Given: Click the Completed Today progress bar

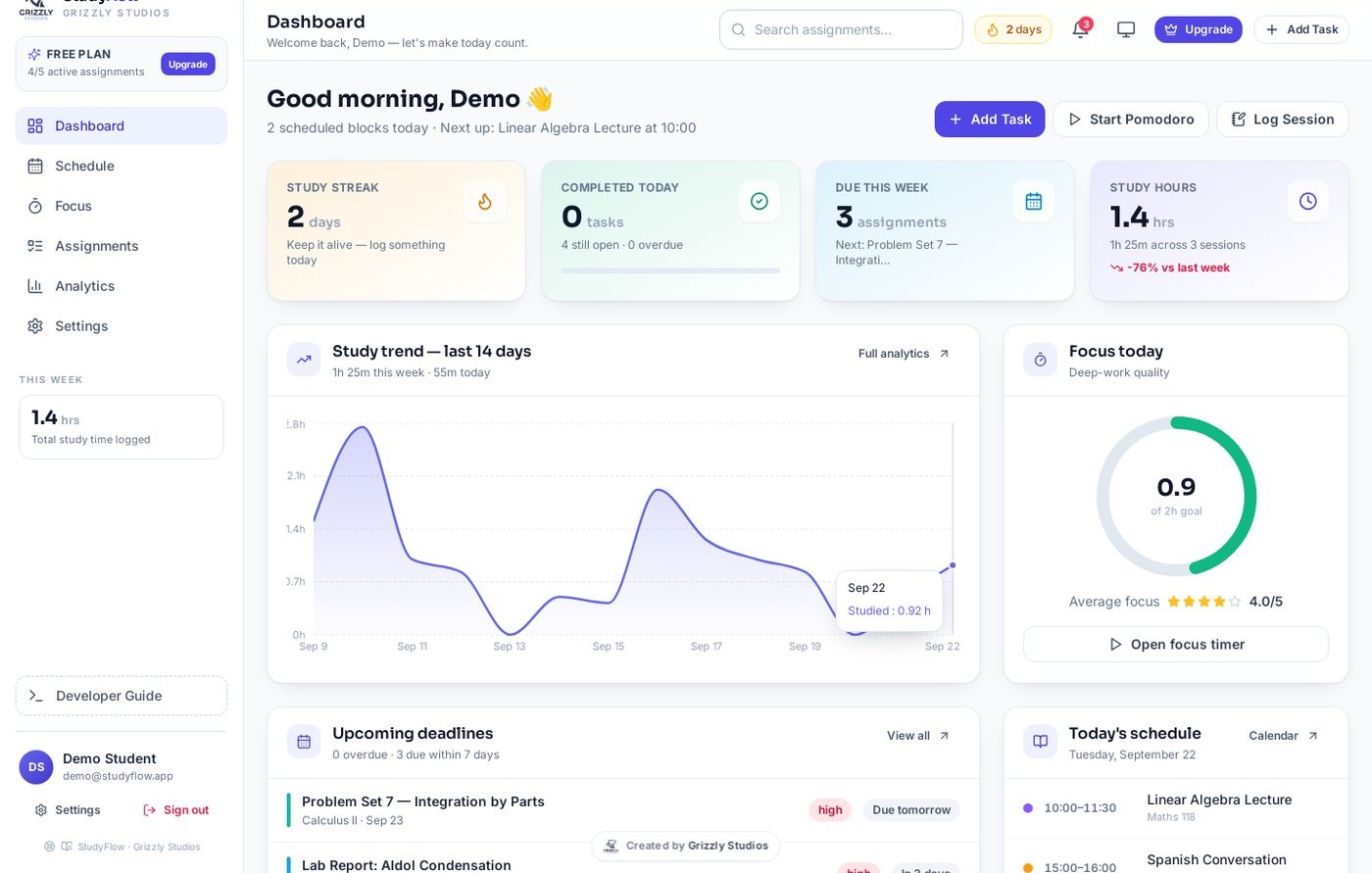Looking at the screenshot, I should point(670,270).
